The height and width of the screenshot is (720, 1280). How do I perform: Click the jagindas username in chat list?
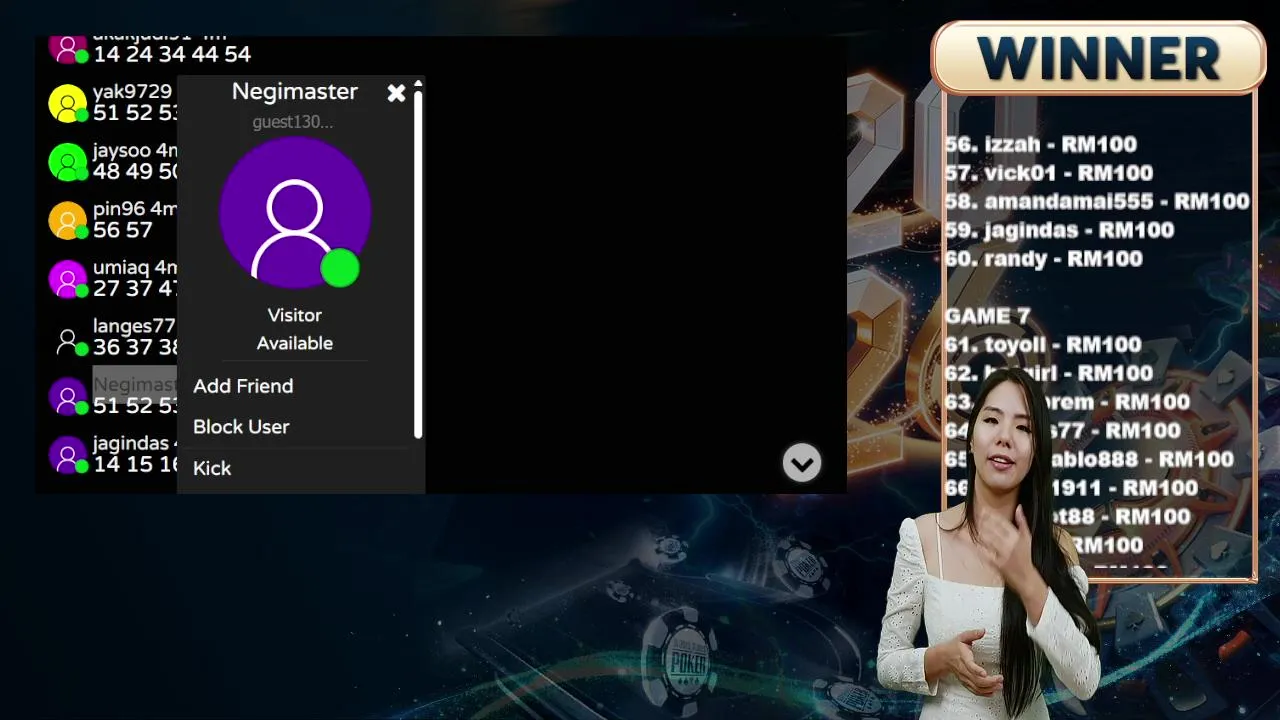(131, 443)
